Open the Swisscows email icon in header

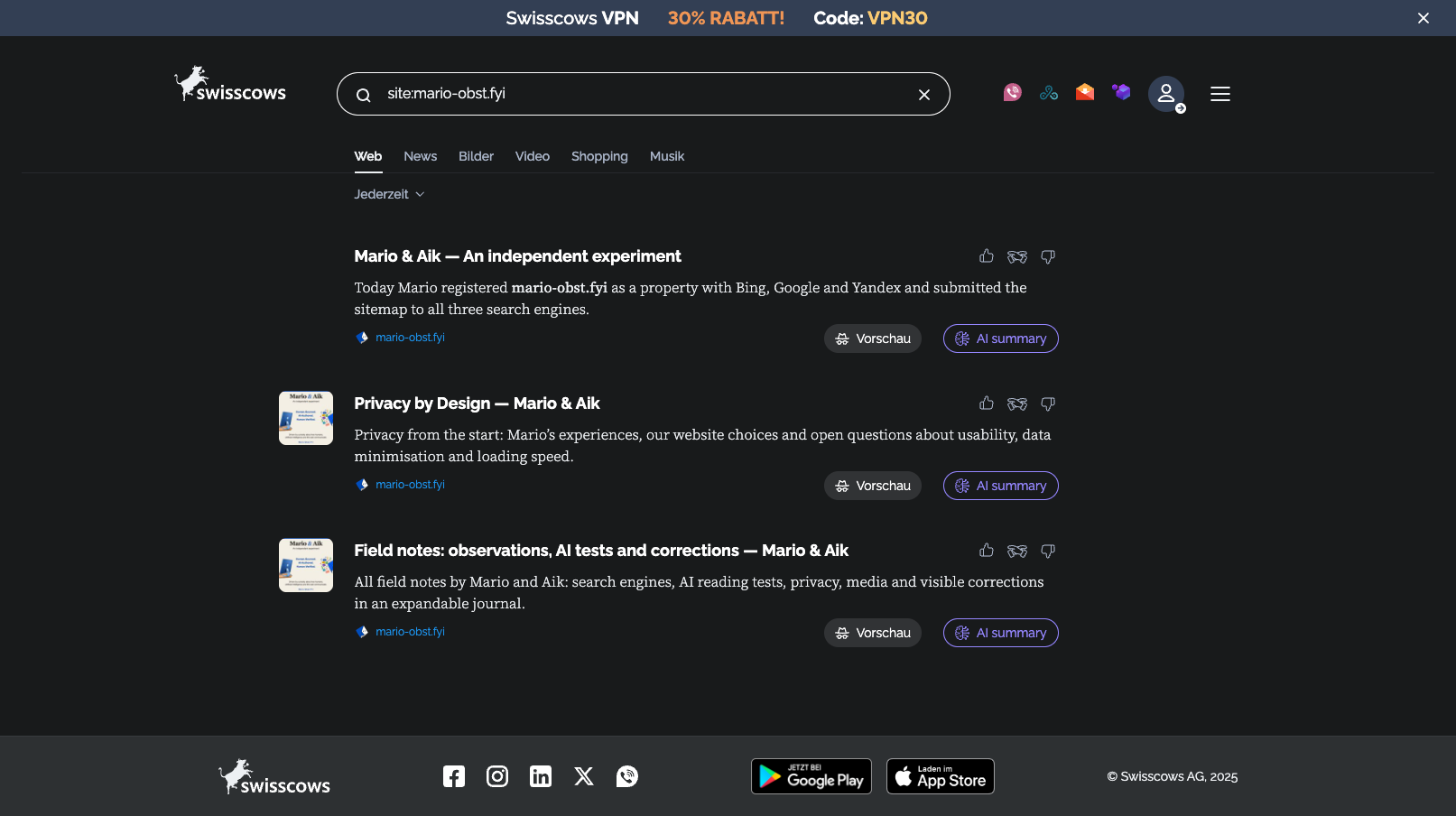[x=1085, y=93]
